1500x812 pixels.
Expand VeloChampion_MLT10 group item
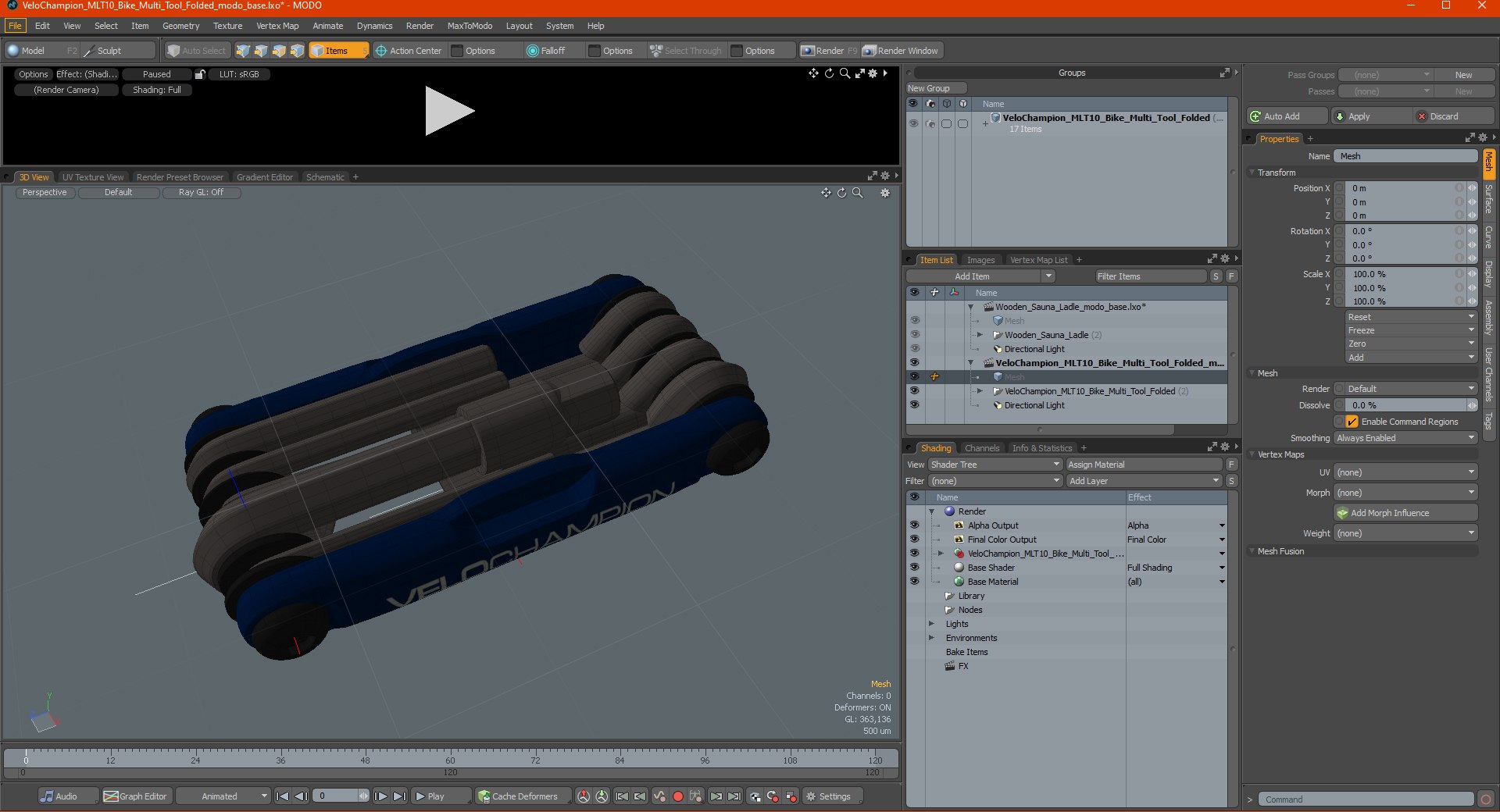[x=980, y=391]
